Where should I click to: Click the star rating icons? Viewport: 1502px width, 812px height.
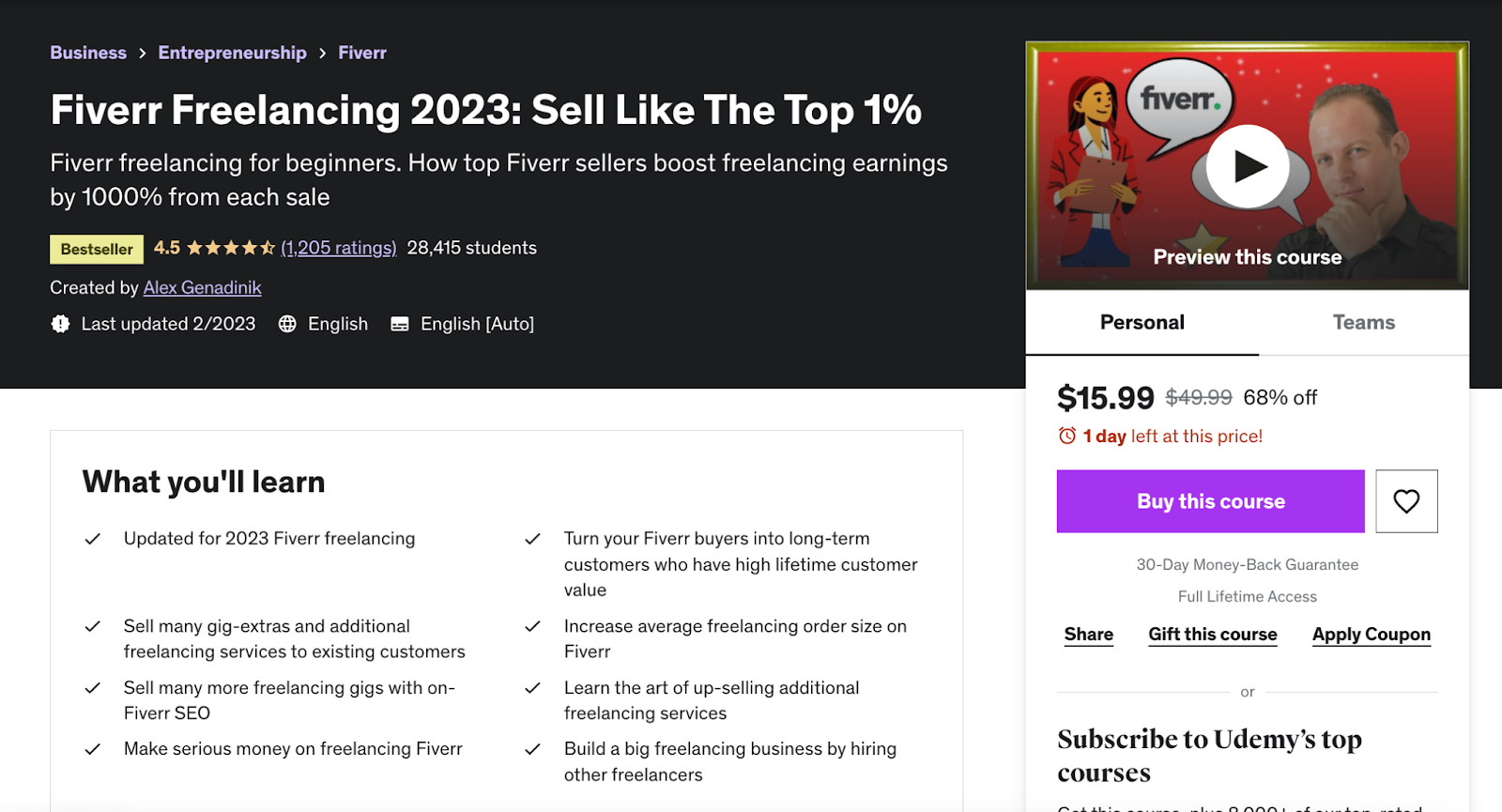click(x=231, y=248)
